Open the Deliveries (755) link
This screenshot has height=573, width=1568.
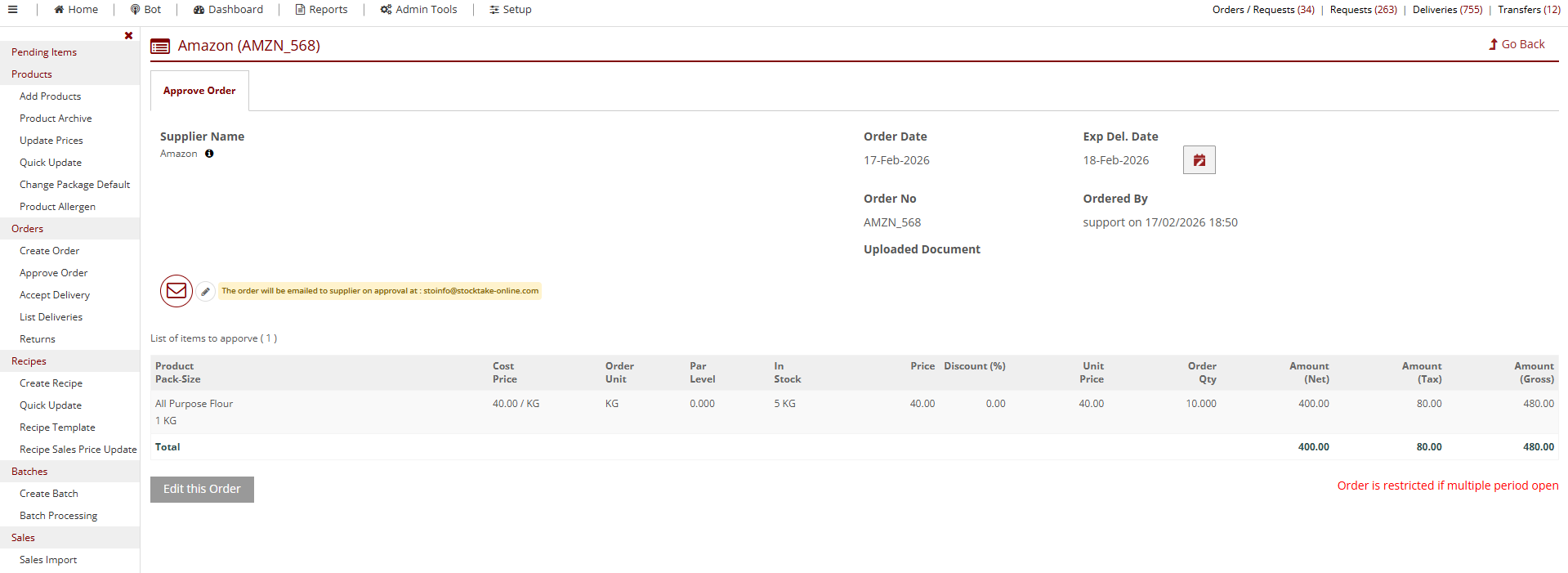(x=1446, y=10)
